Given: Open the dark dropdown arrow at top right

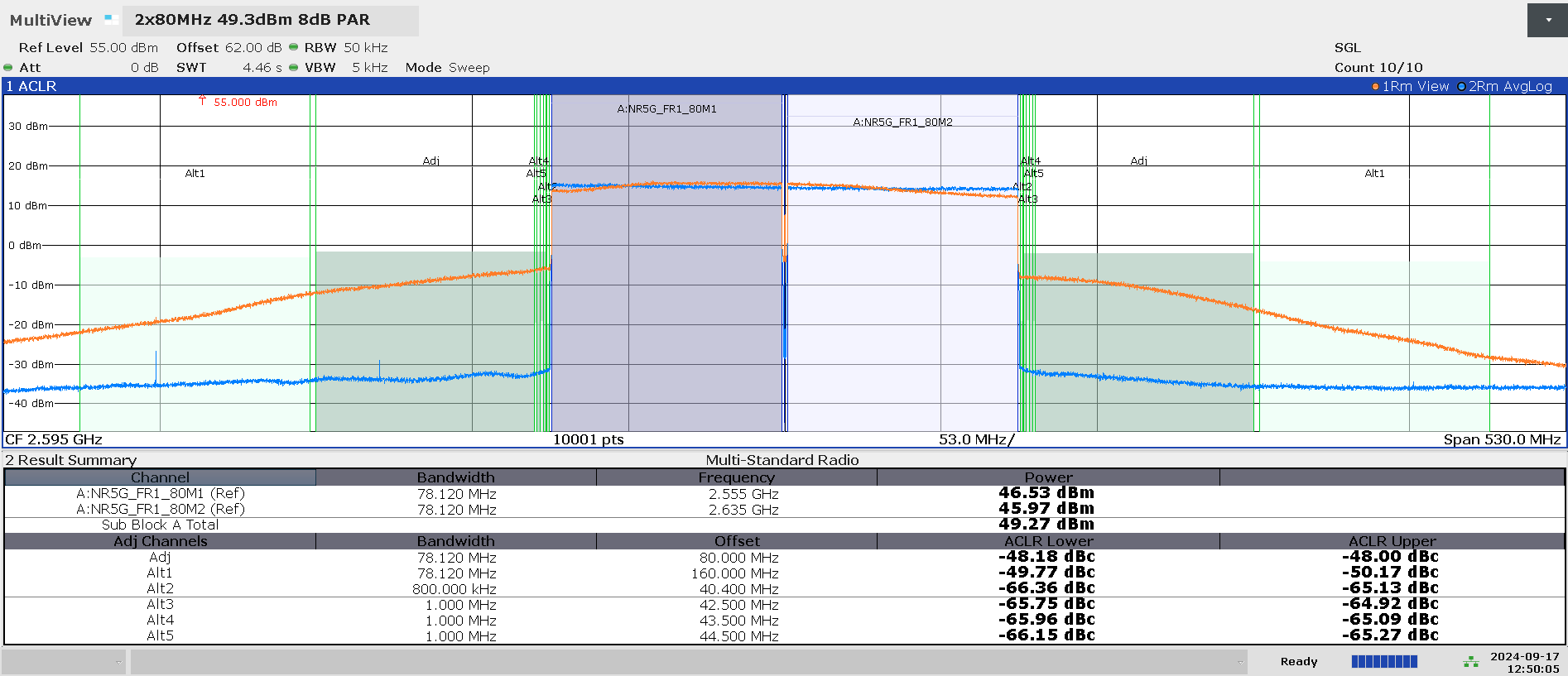Looking at the screenshot, I should click(1547, 20).
